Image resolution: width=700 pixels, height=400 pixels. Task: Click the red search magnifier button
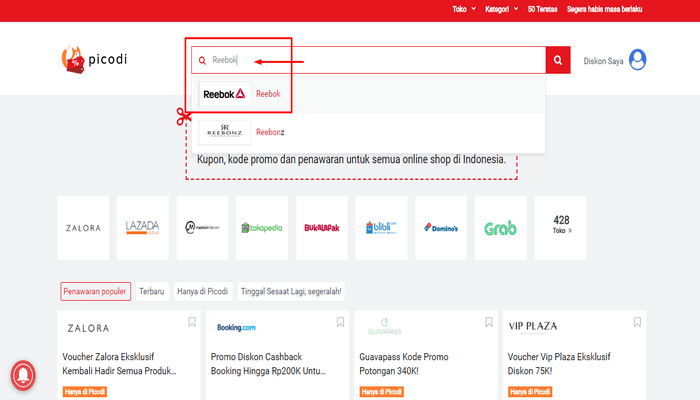pos(558,60)
